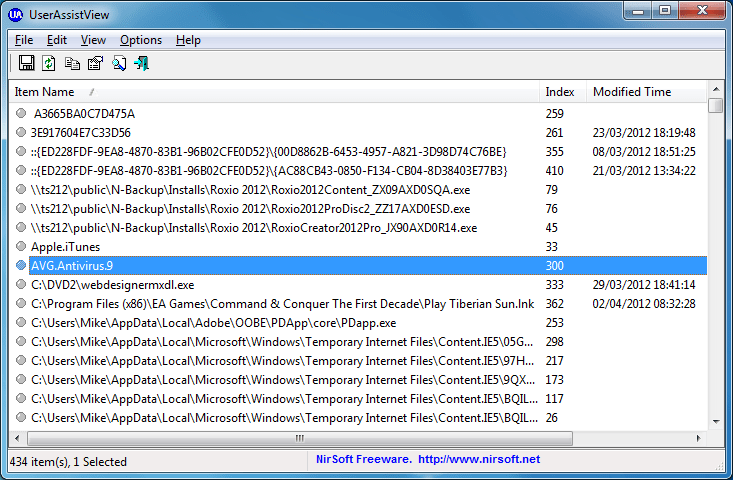
Task: Click the horizontal scrollbar thumb
Action: pos(300,438)
